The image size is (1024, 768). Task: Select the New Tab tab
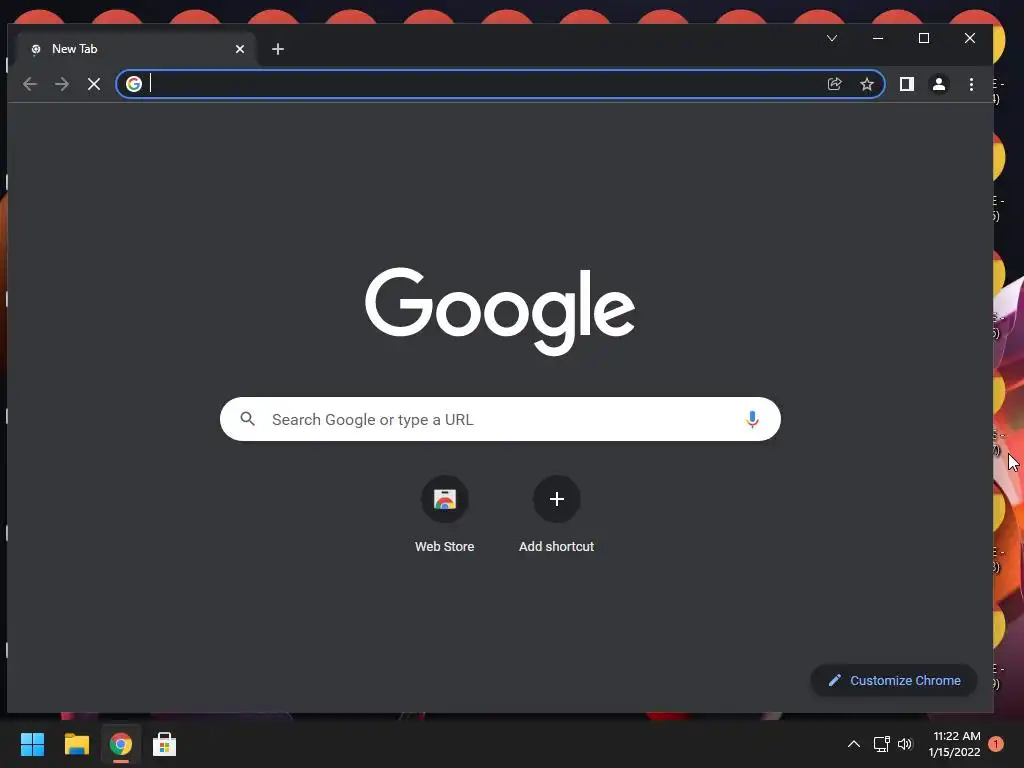coord(137,49)
